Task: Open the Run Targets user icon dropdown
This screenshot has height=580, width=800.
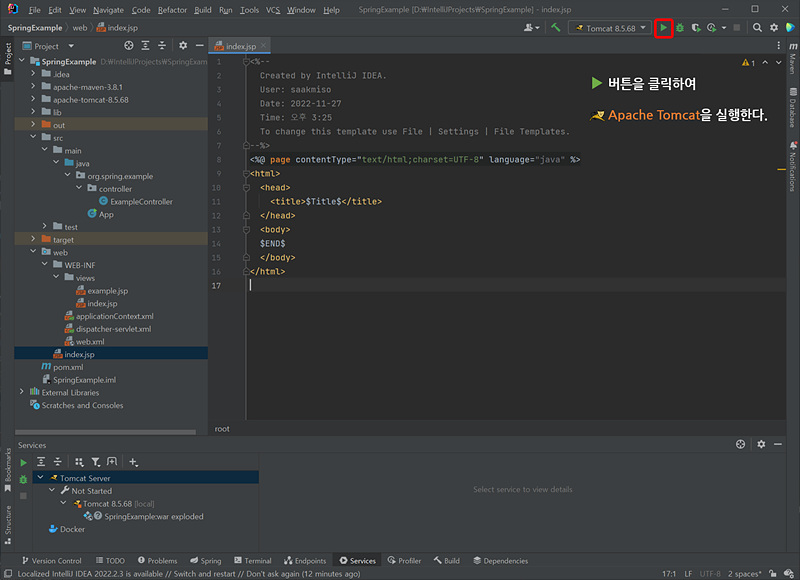Action: [x=531, y=28]
